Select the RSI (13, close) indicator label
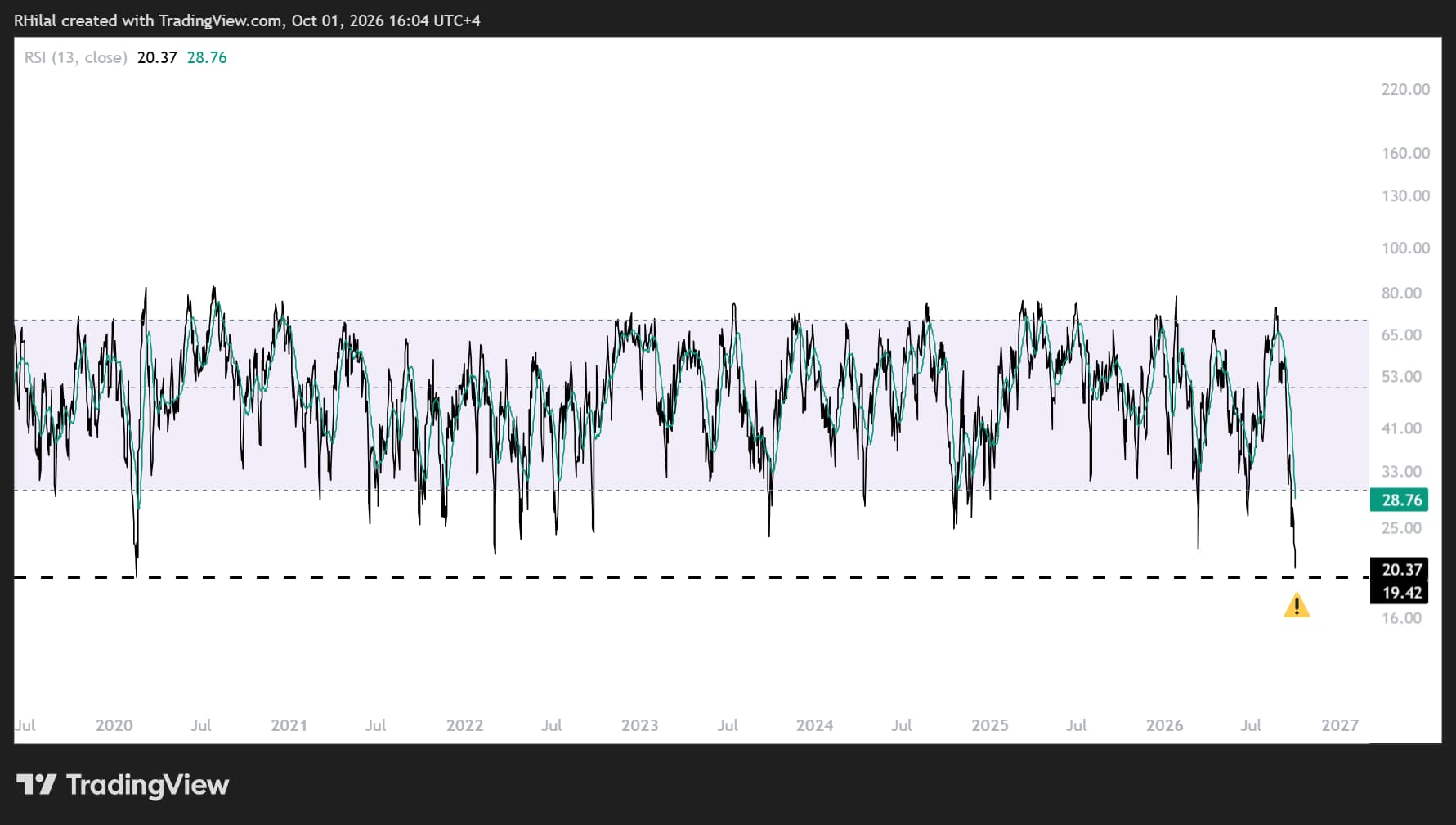This screenshot has width=1456, height=825. point(76,57)
